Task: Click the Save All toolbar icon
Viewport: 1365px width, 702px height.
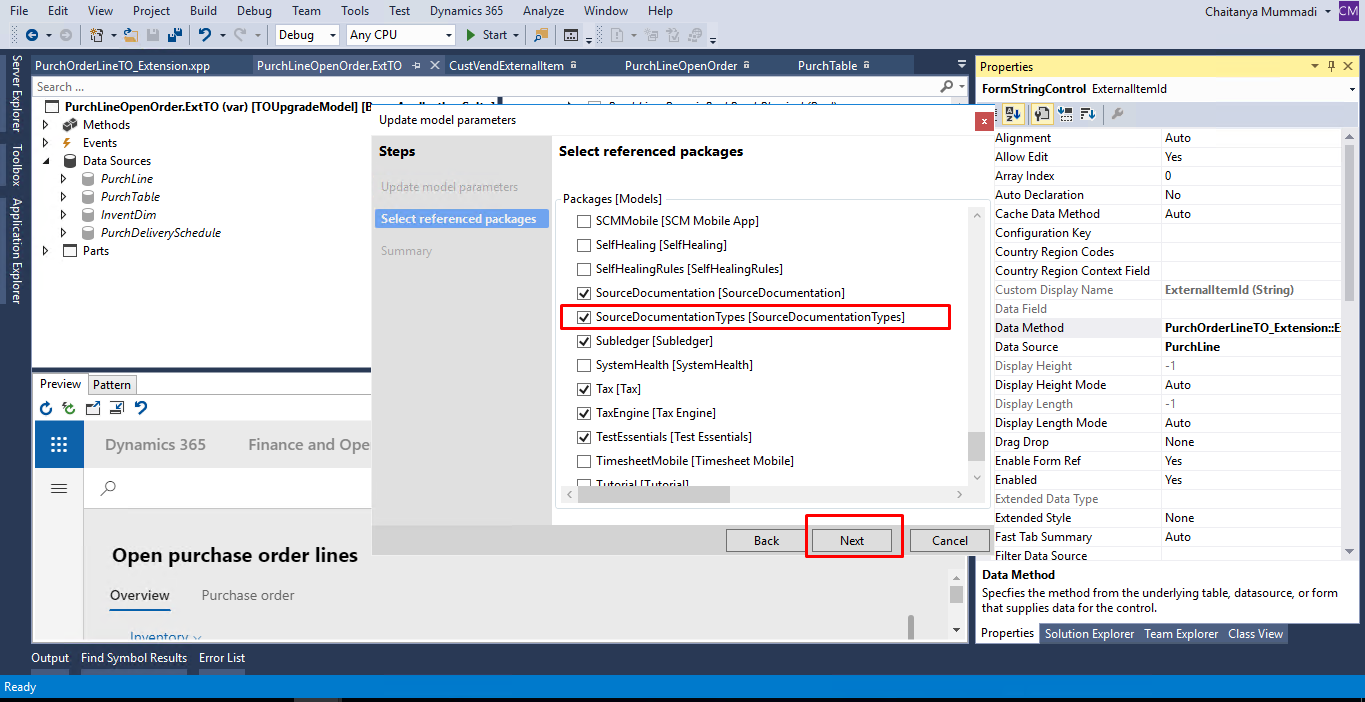Action: [175, 35]
